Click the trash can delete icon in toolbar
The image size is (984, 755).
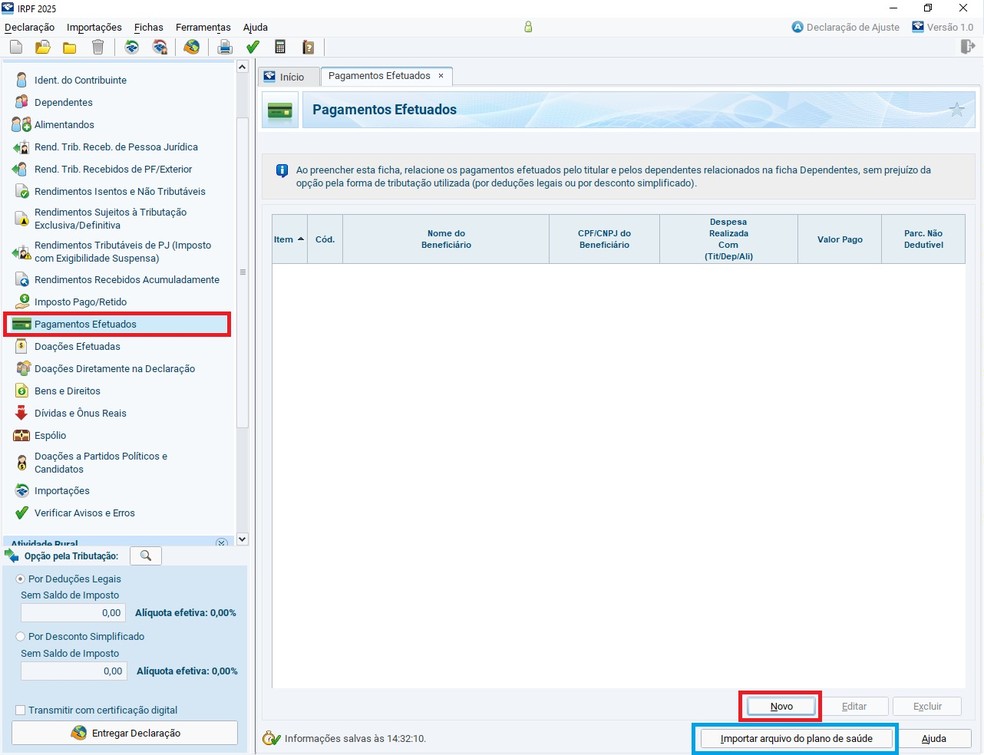tap(97, 47)
